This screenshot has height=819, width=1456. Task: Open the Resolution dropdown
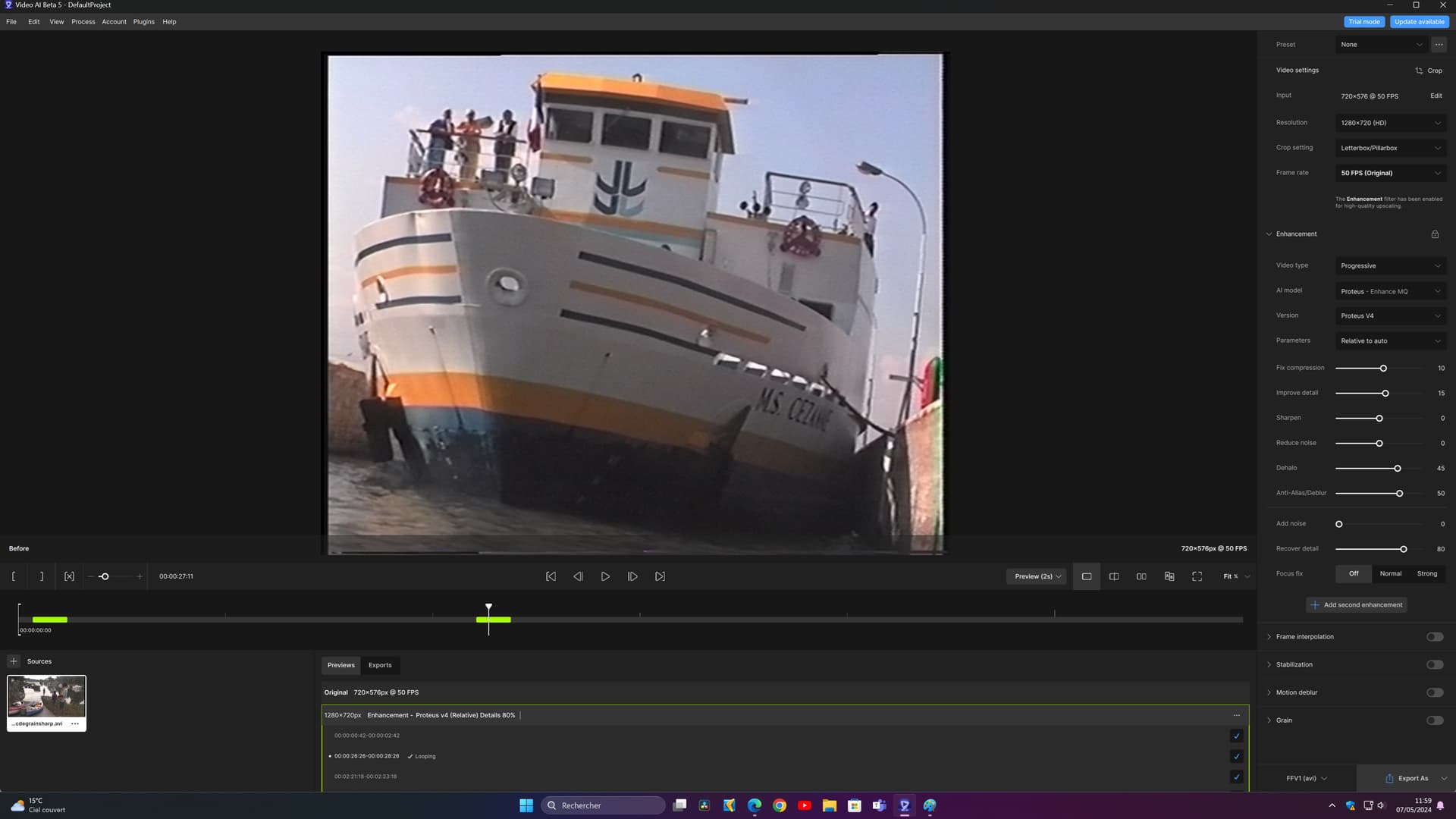[1390, 123]
